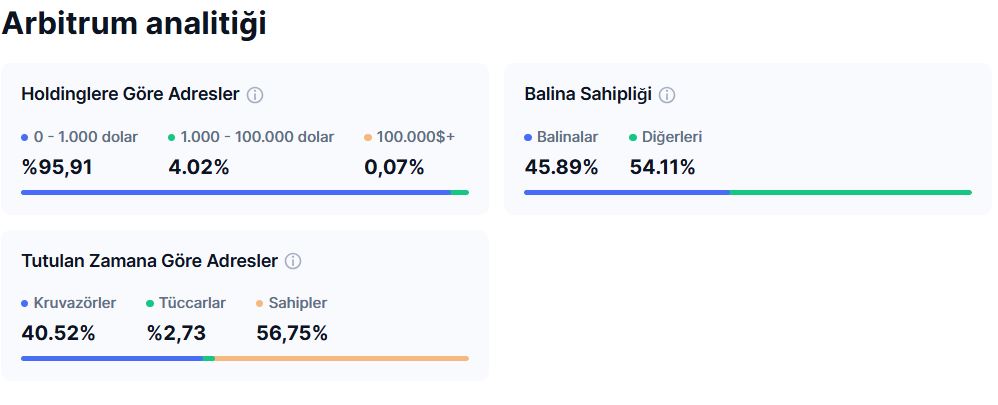Click orange dot for 100.000$+ legend
This screenshot has width=998, height=405.
tap(367, 138)
